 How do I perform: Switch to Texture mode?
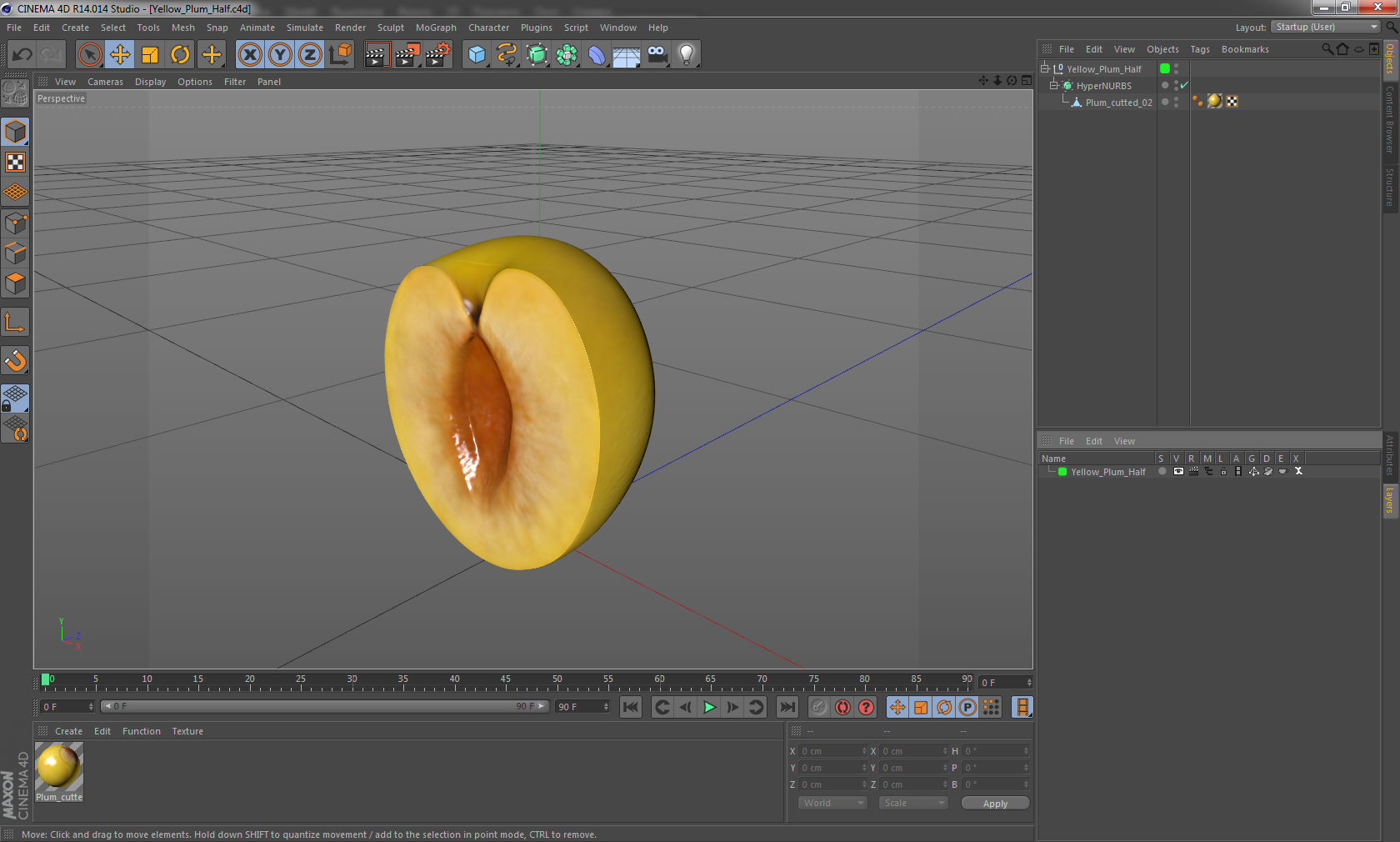click(x=15, y=162)
